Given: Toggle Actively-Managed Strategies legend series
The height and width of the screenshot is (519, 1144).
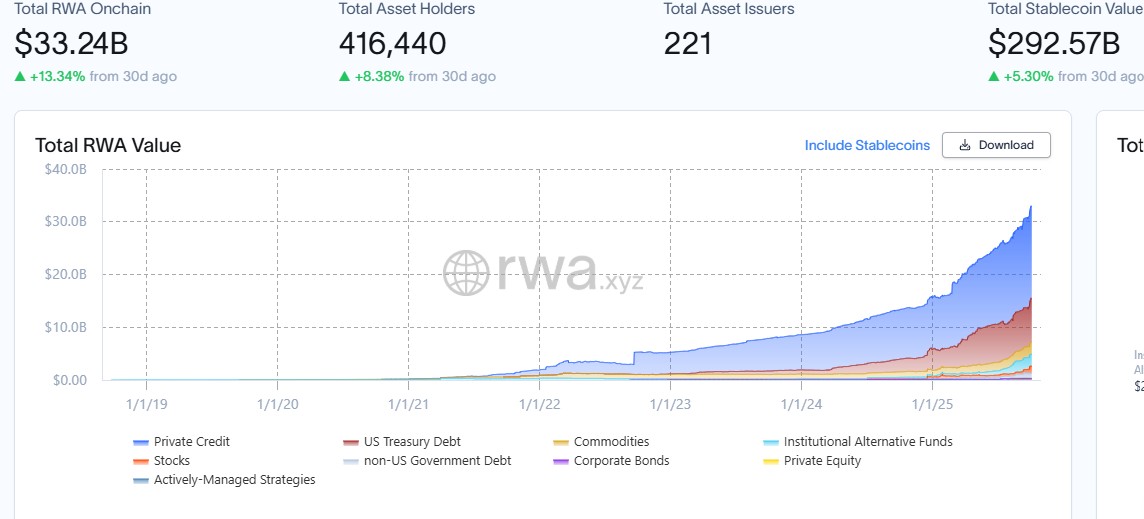Looking at the screenshot, I should click(234, 480).
